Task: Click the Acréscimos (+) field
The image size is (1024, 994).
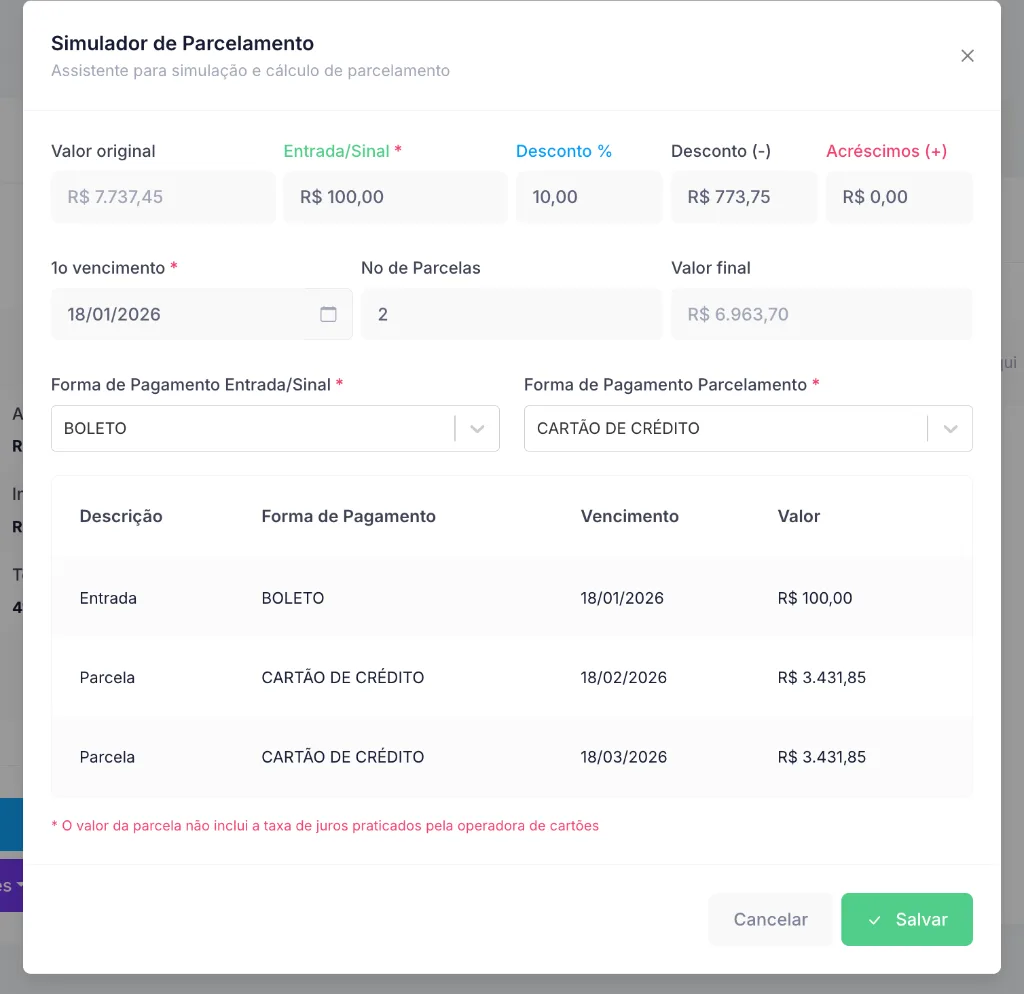Action: point(899,197)
